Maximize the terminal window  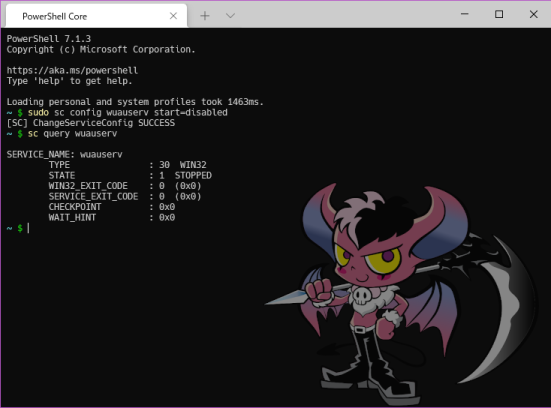click(499, 14)
